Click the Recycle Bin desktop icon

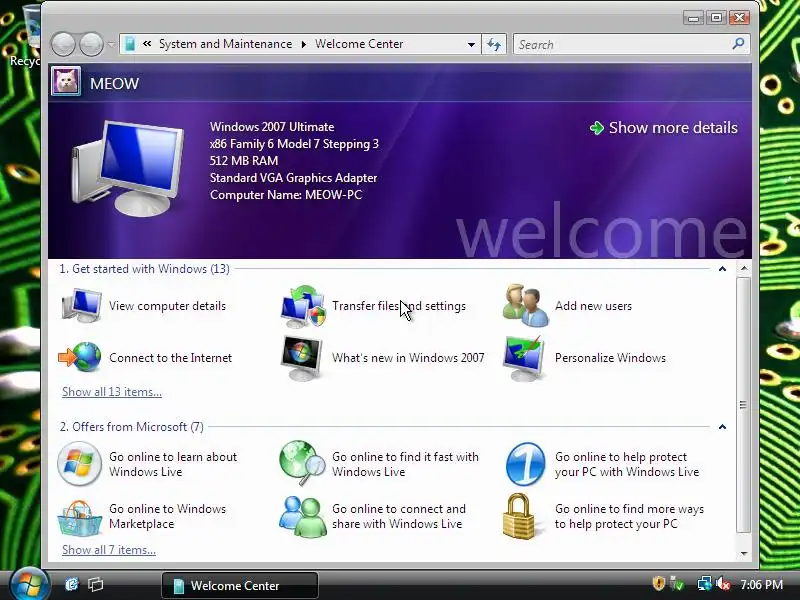tap(28, 36)
